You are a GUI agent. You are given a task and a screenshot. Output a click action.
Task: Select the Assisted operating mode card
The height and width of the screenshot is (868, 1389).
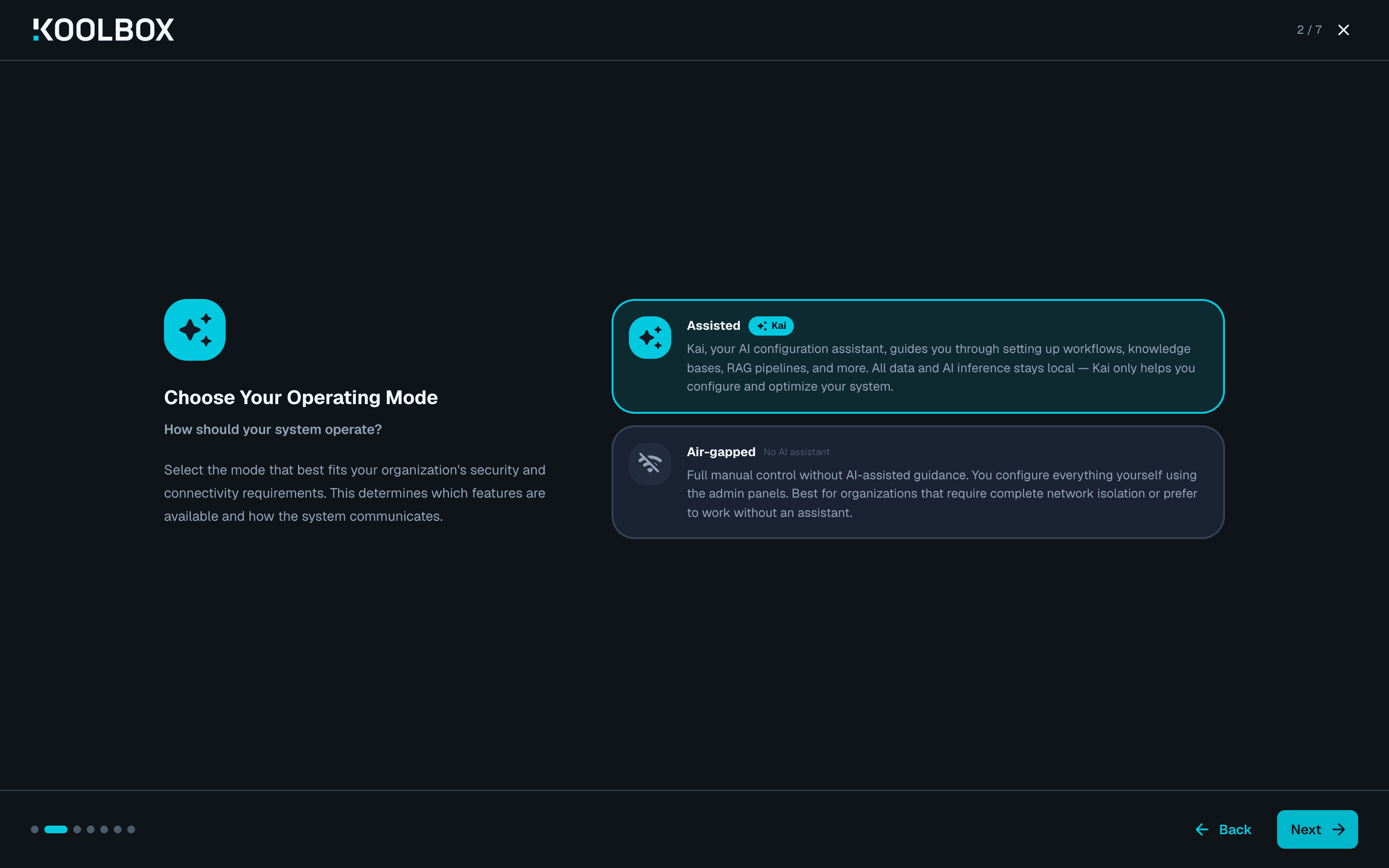tap(918, 356)
